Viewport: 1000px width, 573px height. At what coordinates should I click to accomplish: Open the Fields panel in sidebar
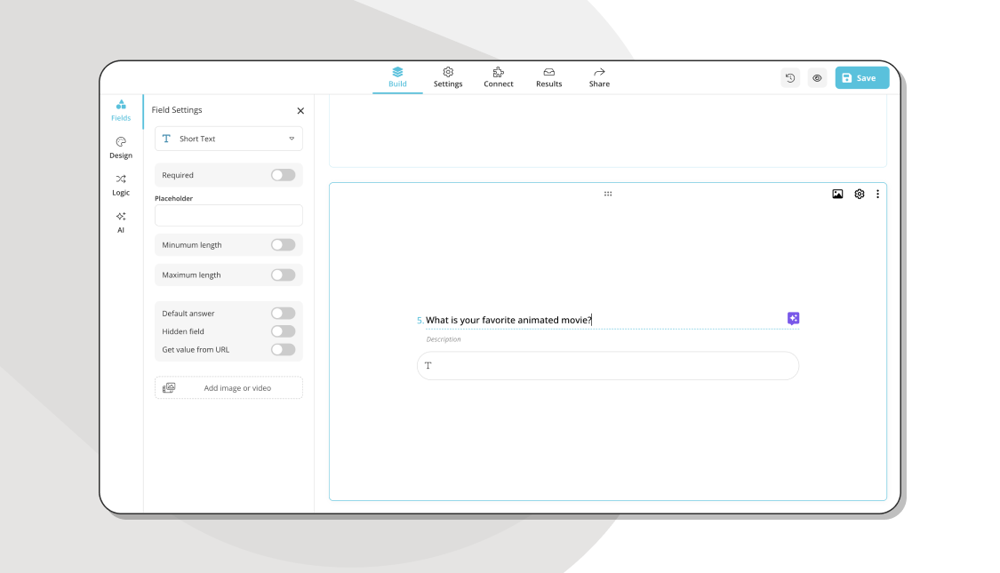pyautogui.click(x=121, y=110)
